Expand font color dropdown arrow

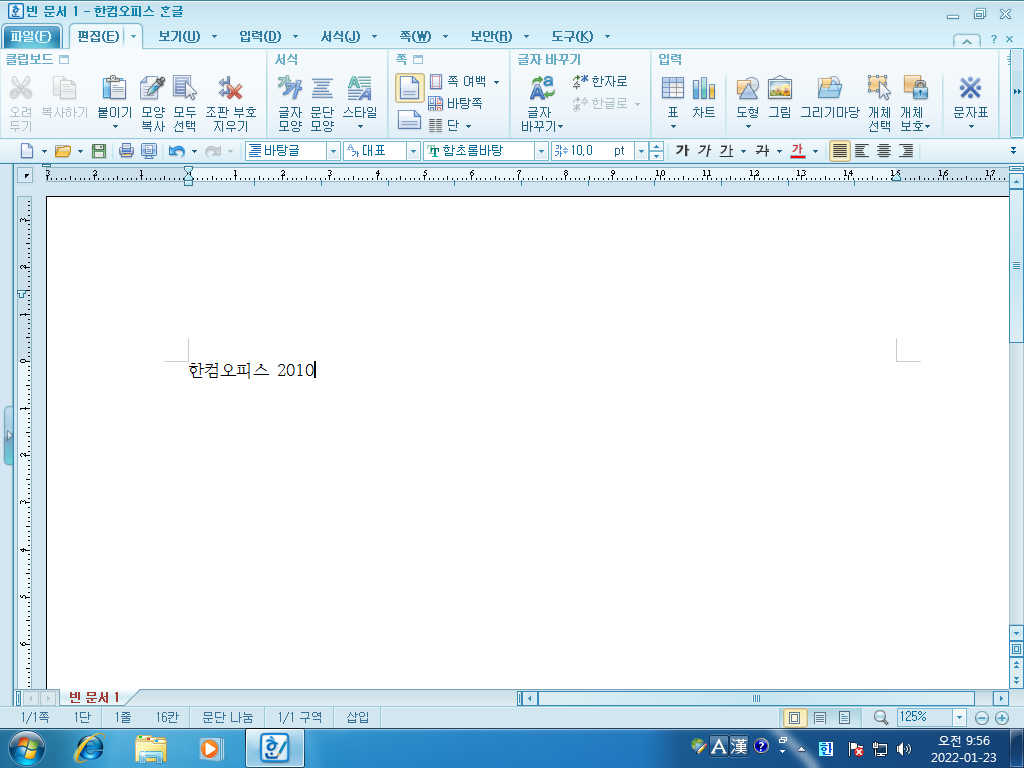coord(815,151)
